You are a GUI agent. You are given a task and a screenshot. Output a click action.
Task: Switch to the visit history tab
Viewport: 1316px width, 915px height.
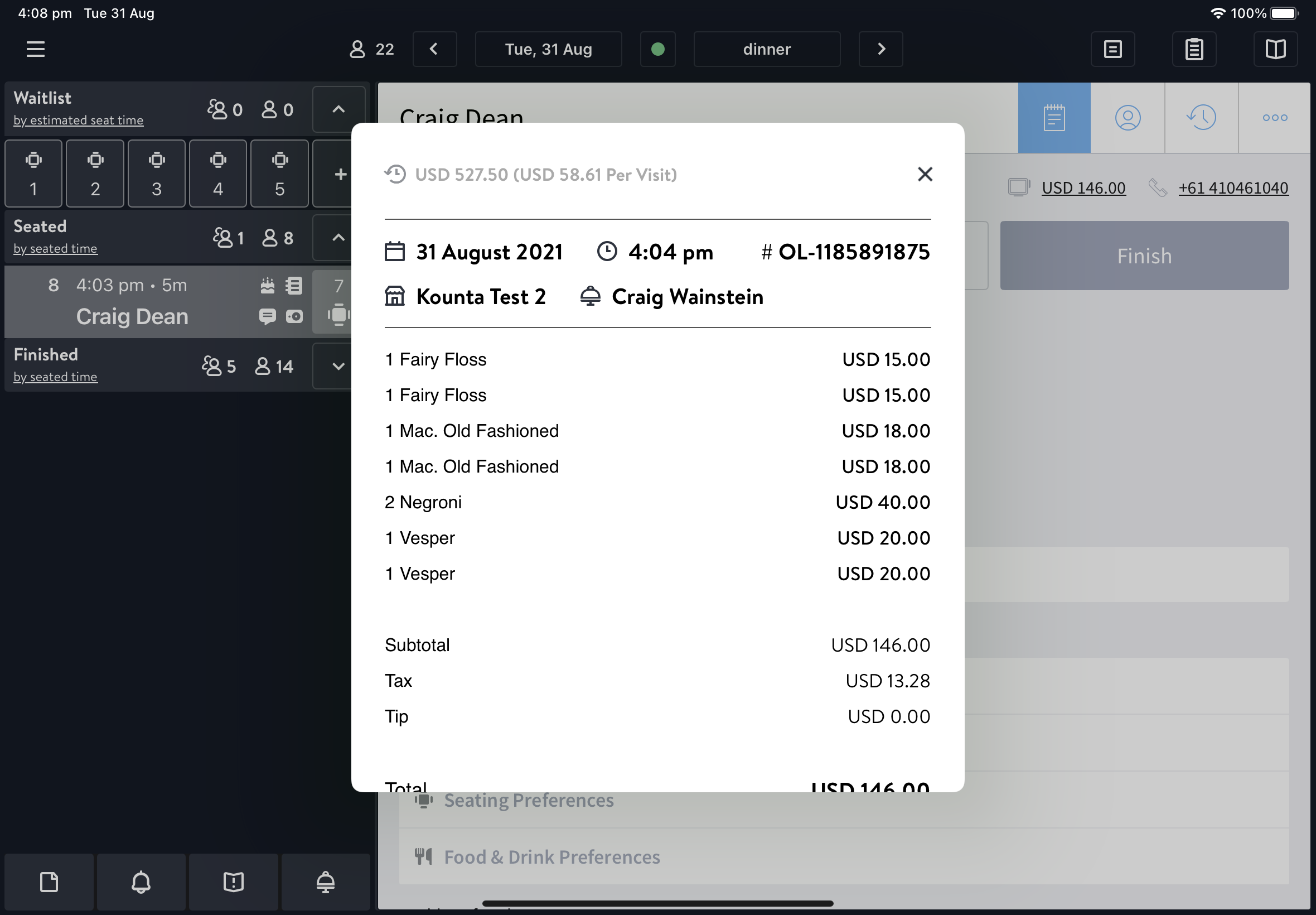[x=1202, y=118]
